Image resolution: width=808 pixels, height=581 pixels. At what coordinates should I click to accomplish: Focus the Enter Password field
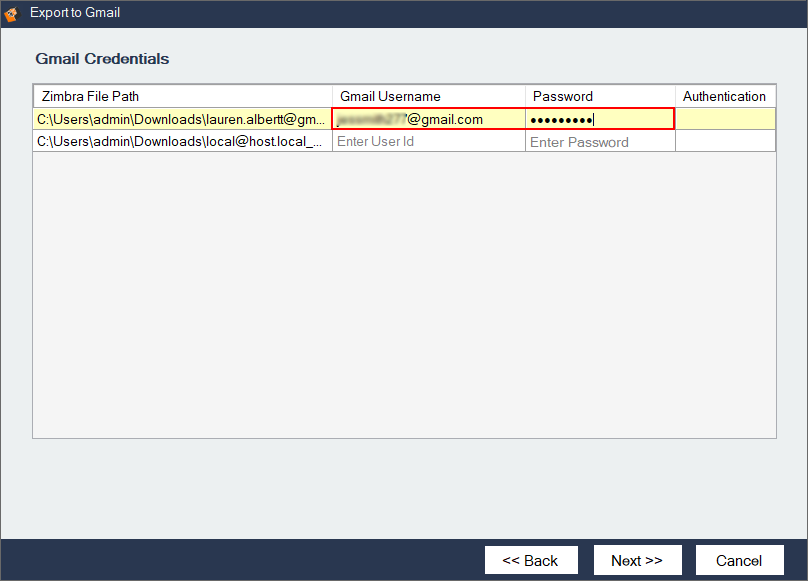600,142
